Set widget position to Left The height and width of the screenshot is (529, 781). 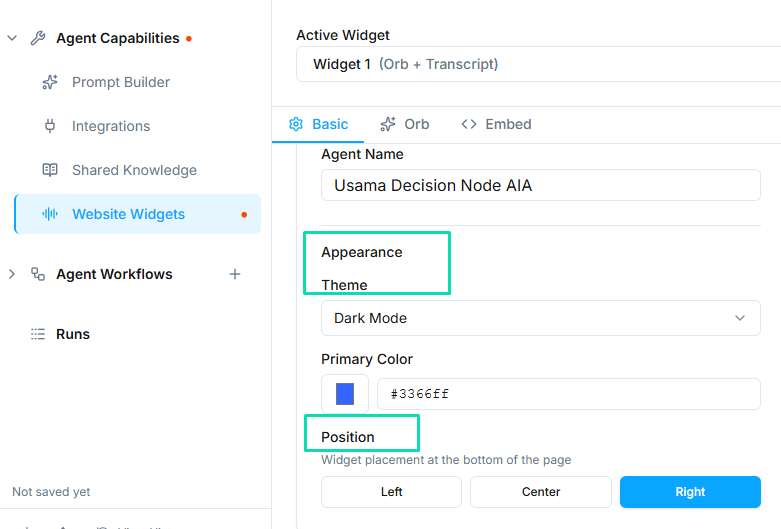391,492
